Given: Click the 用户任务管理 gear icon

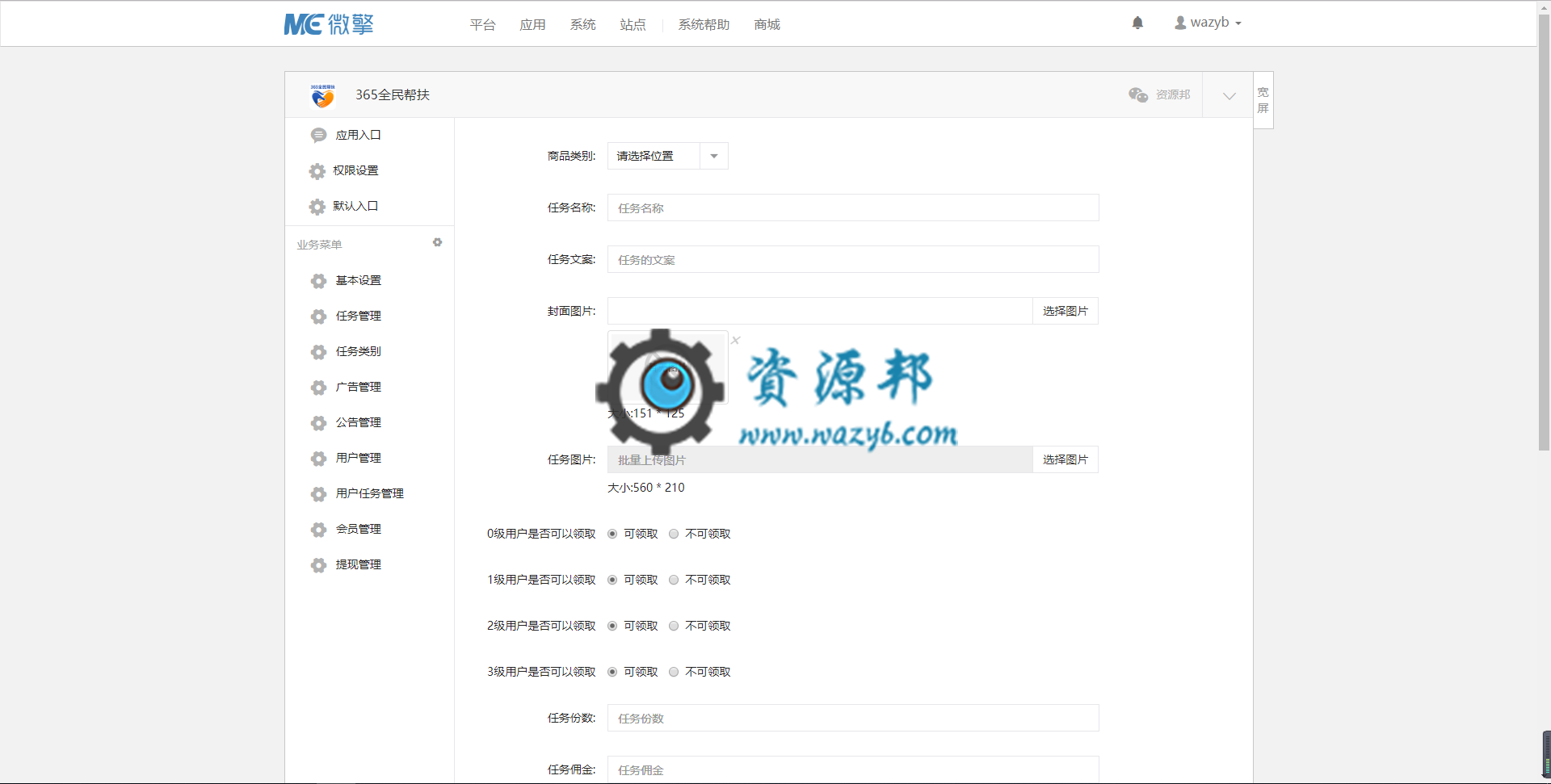Looking at the screenshot, I should click(x=319, y=494).
